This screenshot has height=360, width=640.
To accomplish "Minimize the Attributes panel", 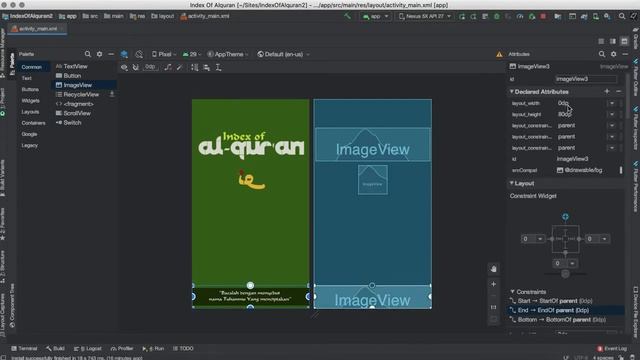I will tap(625, 54).
